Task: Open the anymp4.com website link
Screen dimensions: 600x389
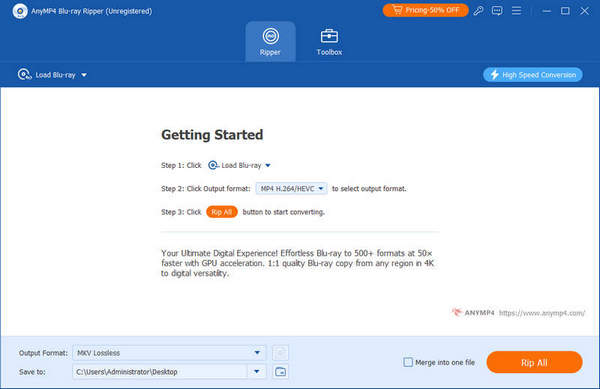Action: tap(541, 313)
